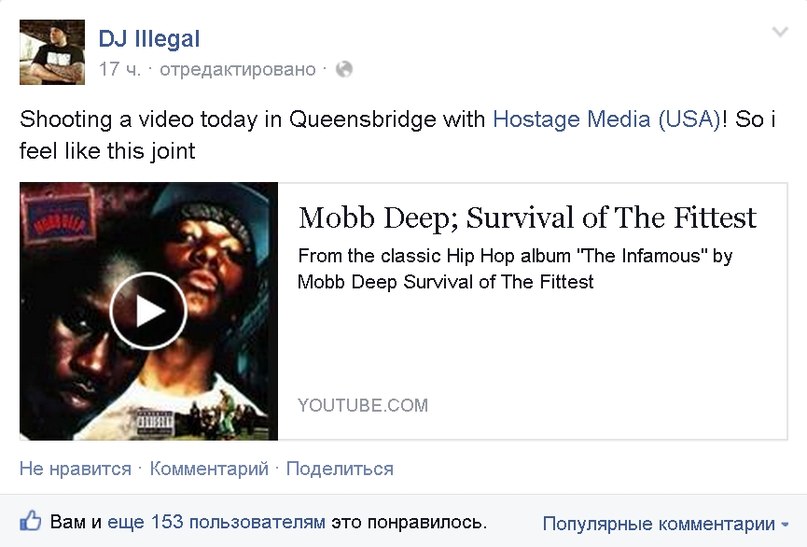Click Поделиться to share the post

pyautogui.click(x=340, y=469)
